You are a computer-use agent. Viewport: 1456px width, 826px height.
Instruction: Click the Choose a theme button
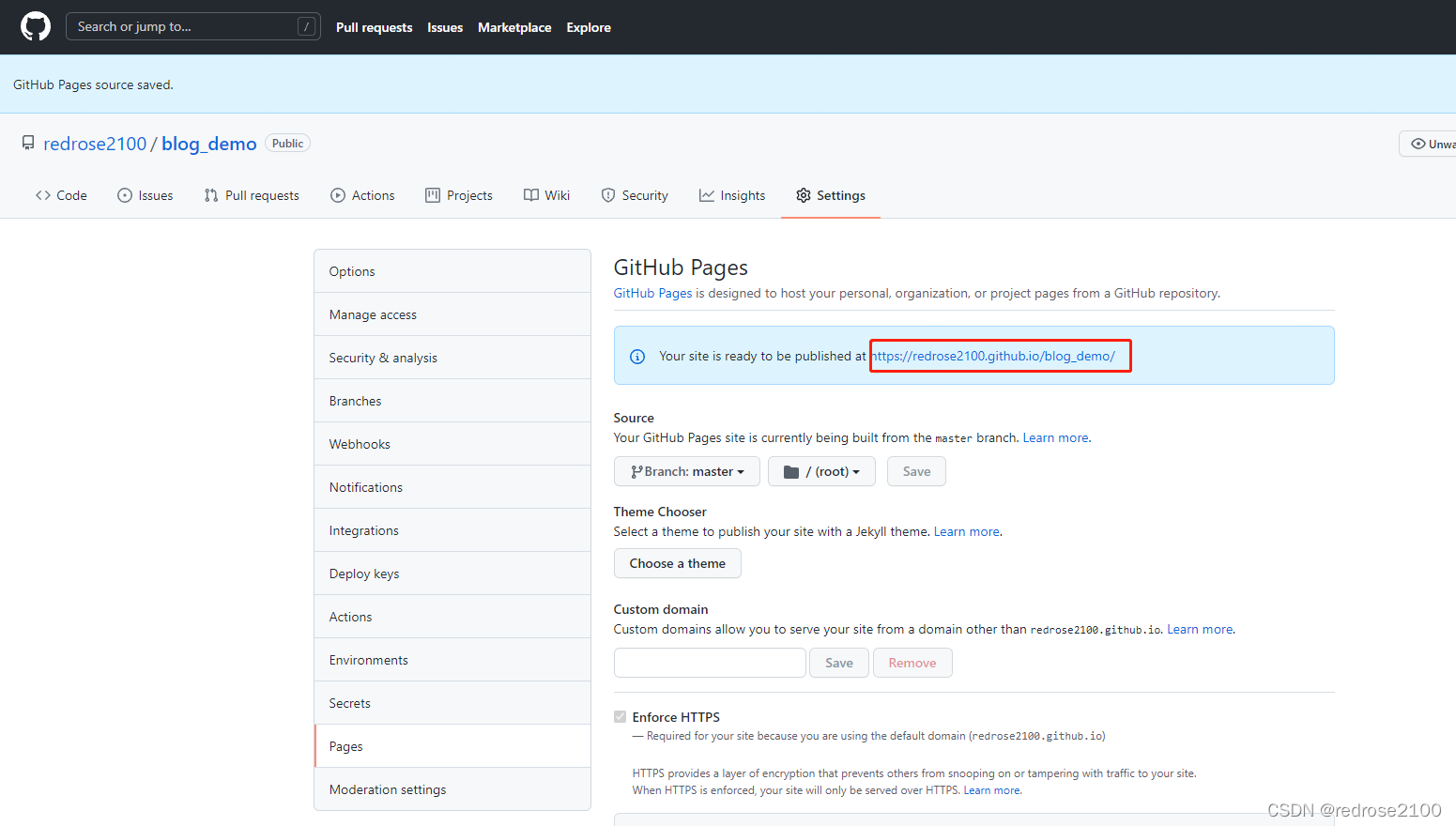(x=678, y=563)
